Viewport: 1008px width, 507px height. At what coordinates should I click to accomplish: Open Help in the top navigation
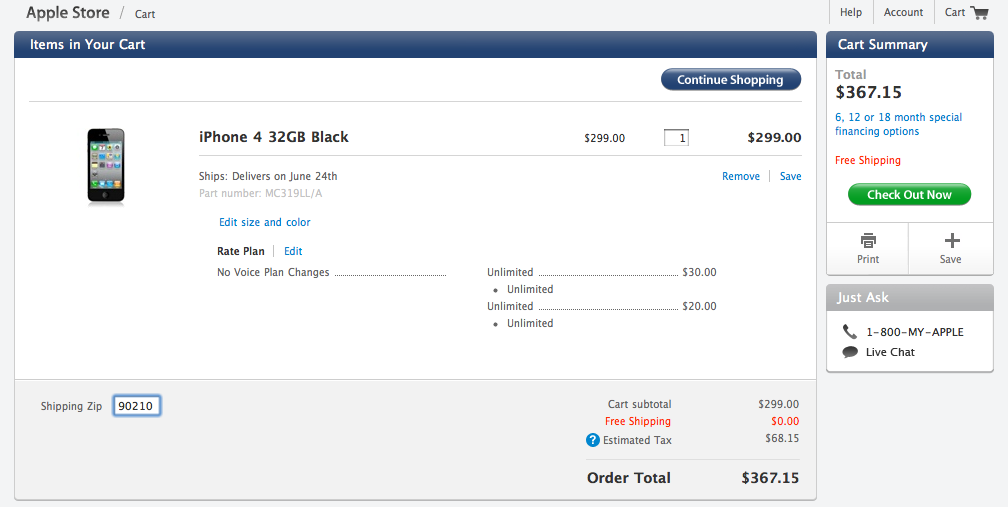(x=850, y=12)
